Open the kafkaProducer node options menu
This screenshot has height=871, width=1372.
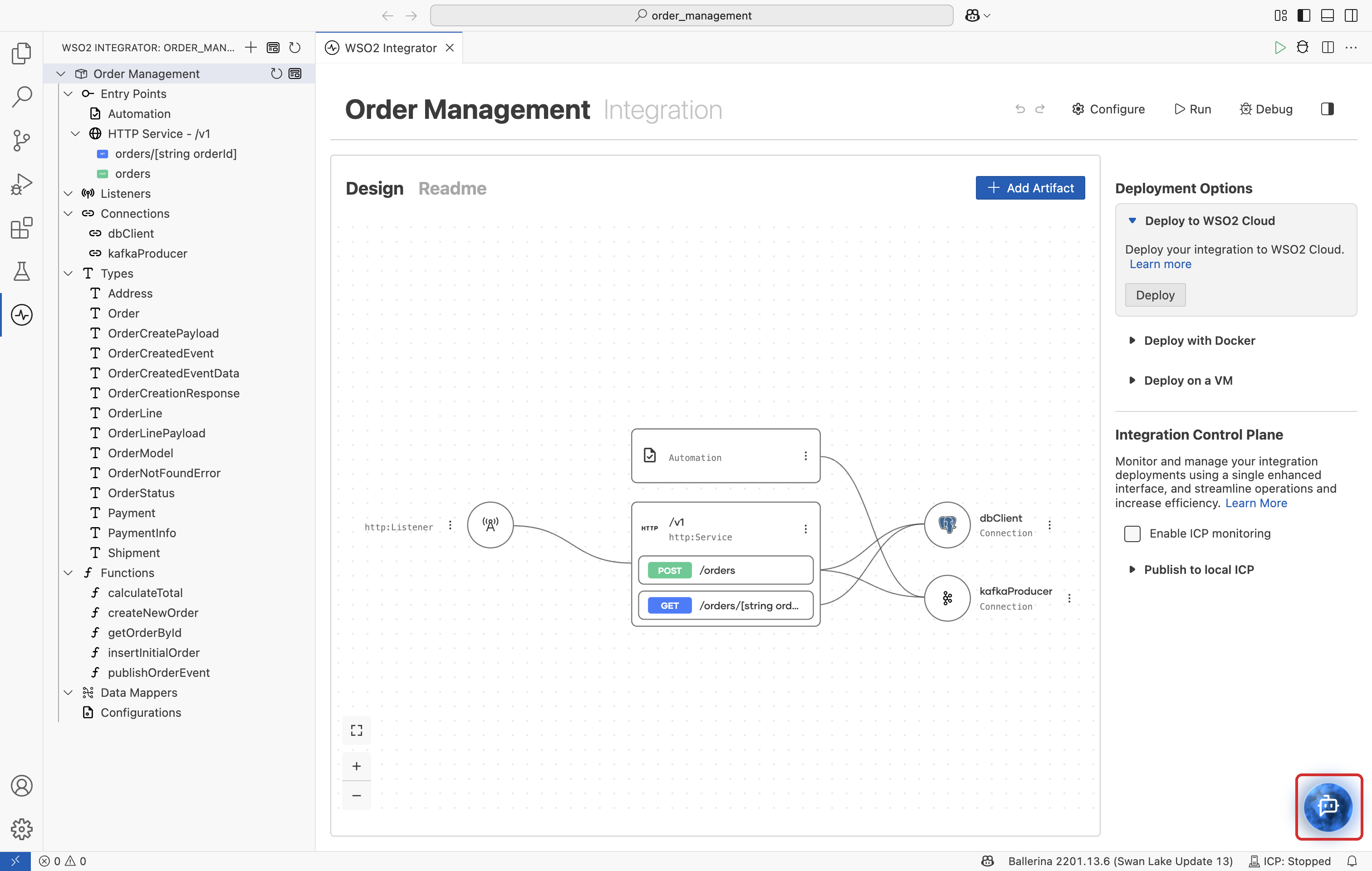point(1069,598)
